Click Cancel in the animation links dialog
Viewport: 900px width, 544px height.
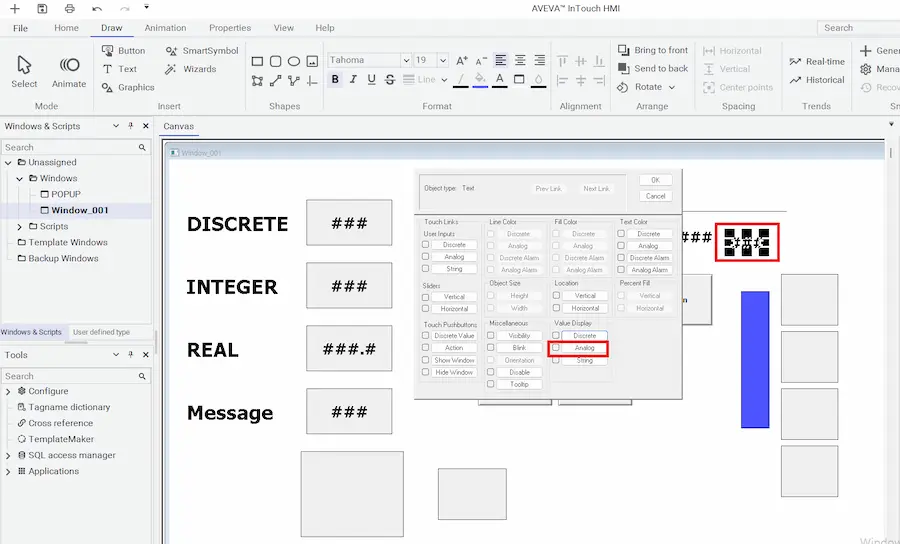tap(655, 196)
